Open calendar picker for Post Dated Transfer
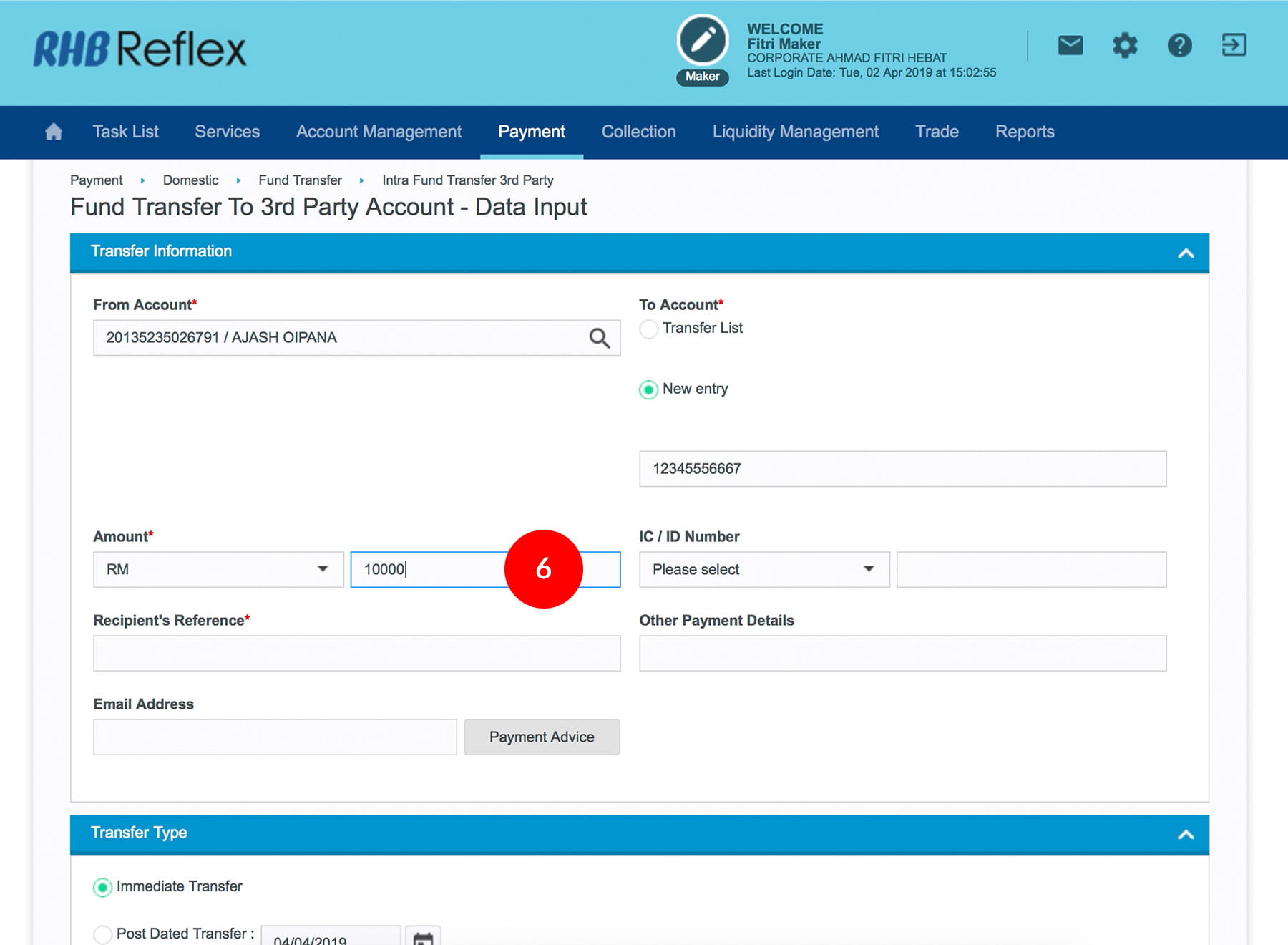Screen dimensions: 1288x945 click(x=423, y=937)
